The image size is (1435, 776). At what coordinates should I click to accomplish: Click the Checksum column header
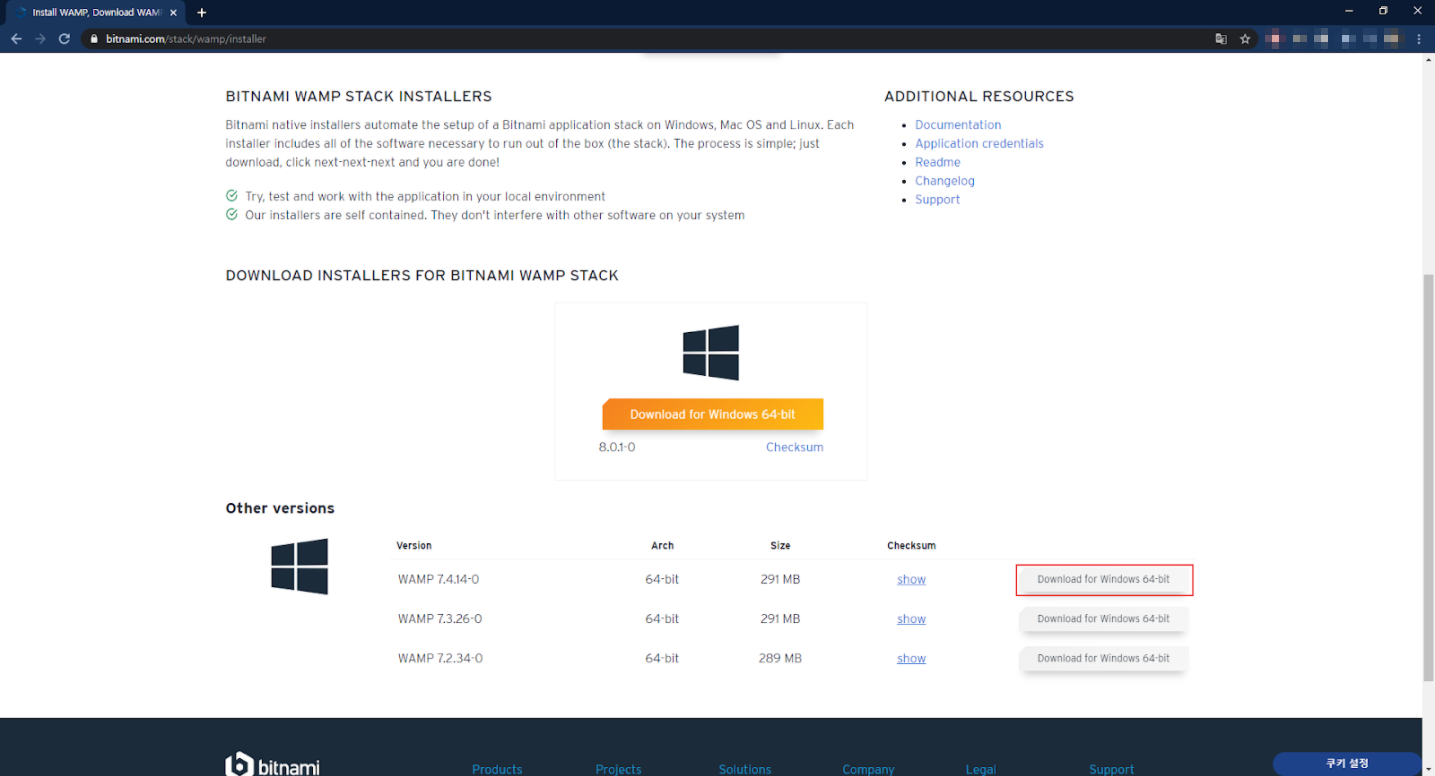click(911, 546)
